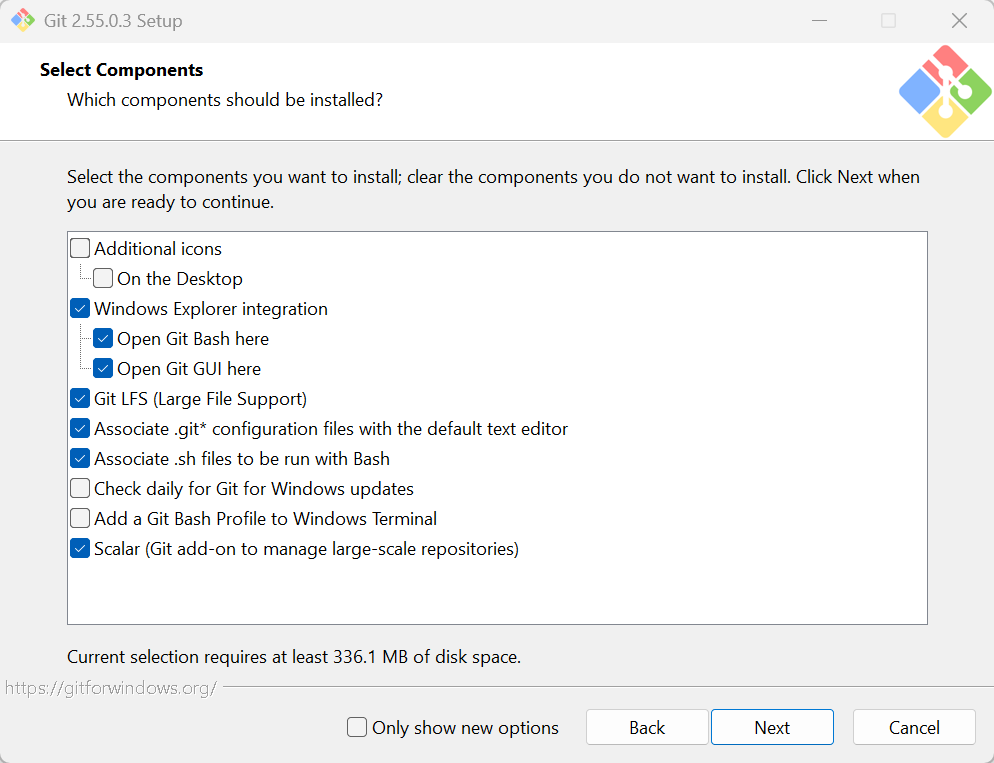This screenshot has width=994, height=763.
Task: Uncheck Associate .sh files with Bash
Action: pos(80,458)
